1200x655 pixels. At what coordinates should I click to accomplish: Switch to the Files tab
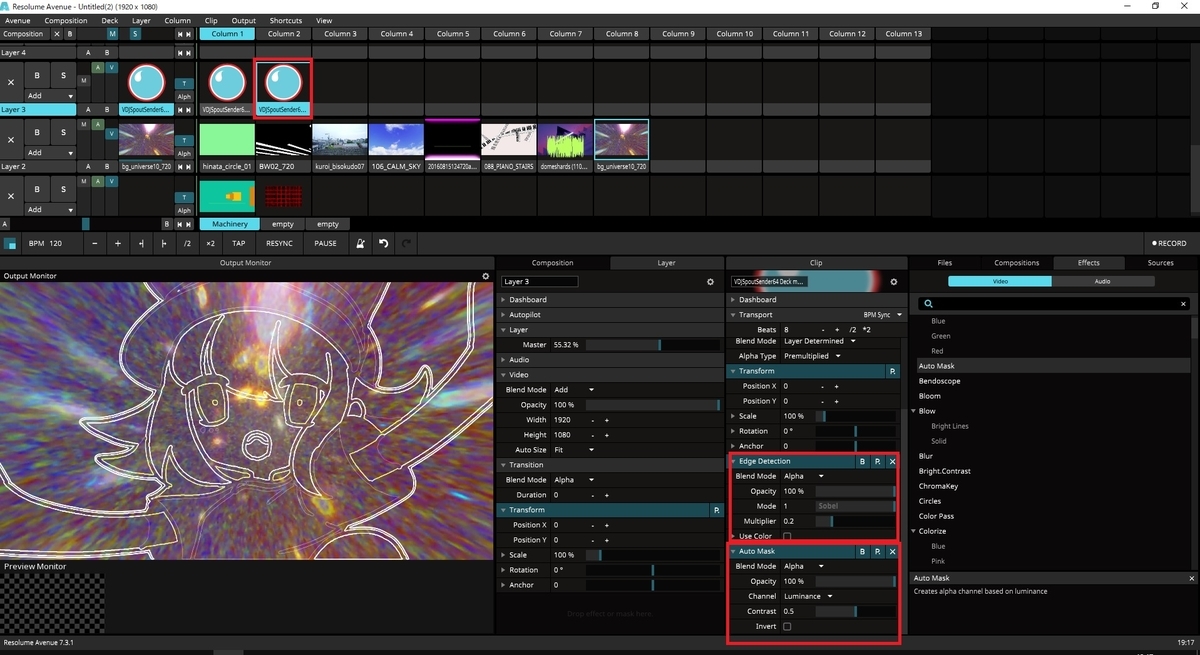click(945, 263)
